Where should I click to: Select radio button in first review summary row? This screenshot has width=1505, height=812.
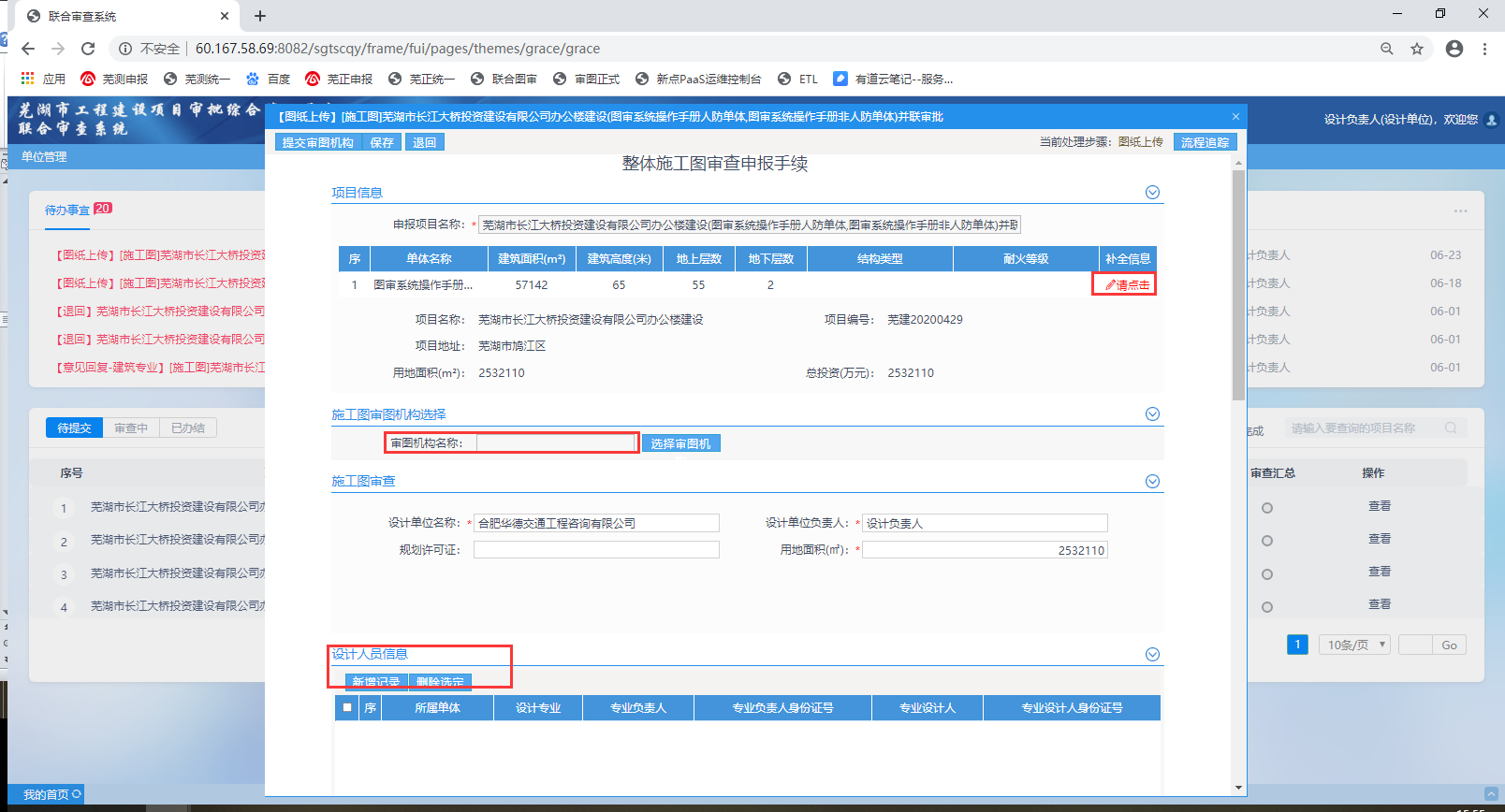tap(1266, 508)
